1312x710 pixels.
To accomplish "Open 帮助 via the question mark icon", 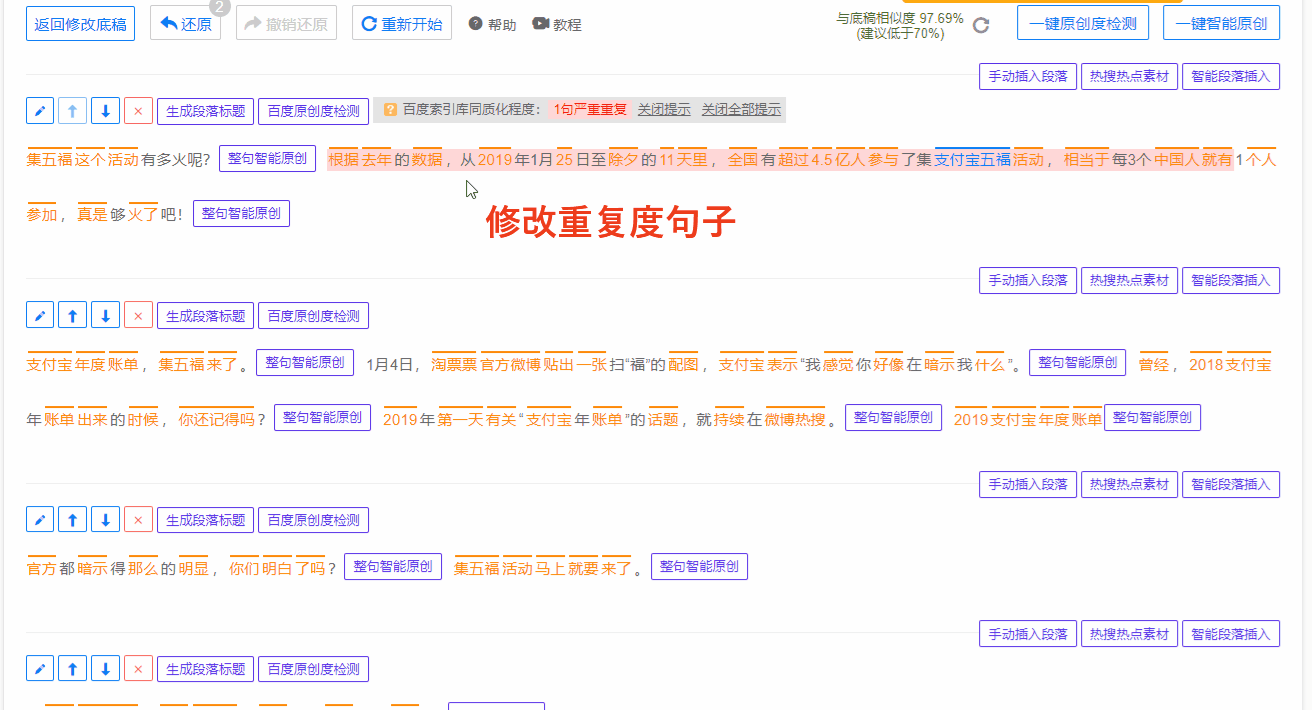I will coord(475,23).
